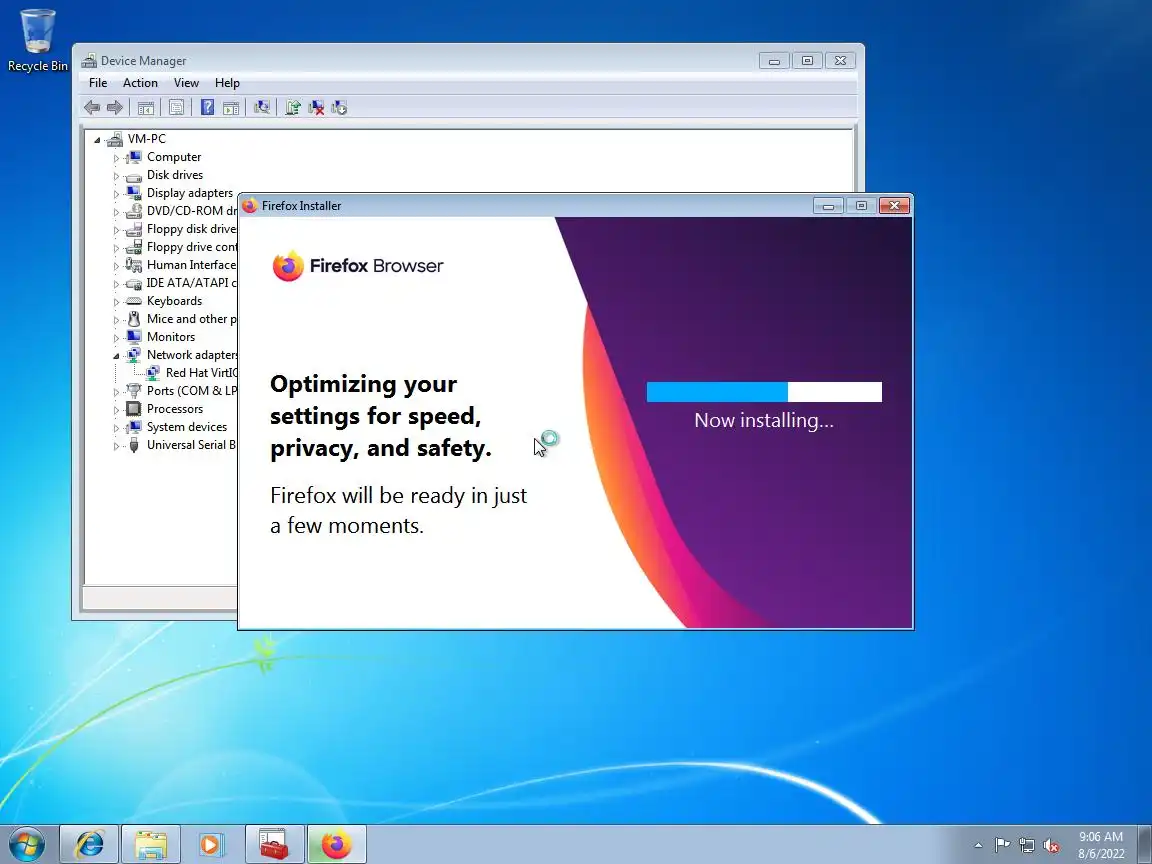1152x864 pixels.
Task: Click Show desktop strip at taskbar end
Action: 1145,844
